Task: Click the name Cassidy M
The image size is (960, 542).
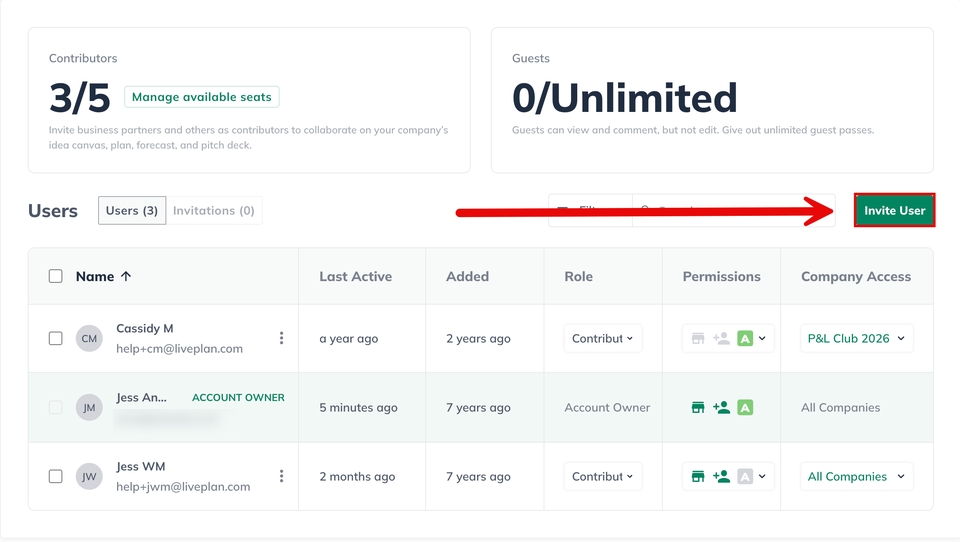Action: click(144, 328)
